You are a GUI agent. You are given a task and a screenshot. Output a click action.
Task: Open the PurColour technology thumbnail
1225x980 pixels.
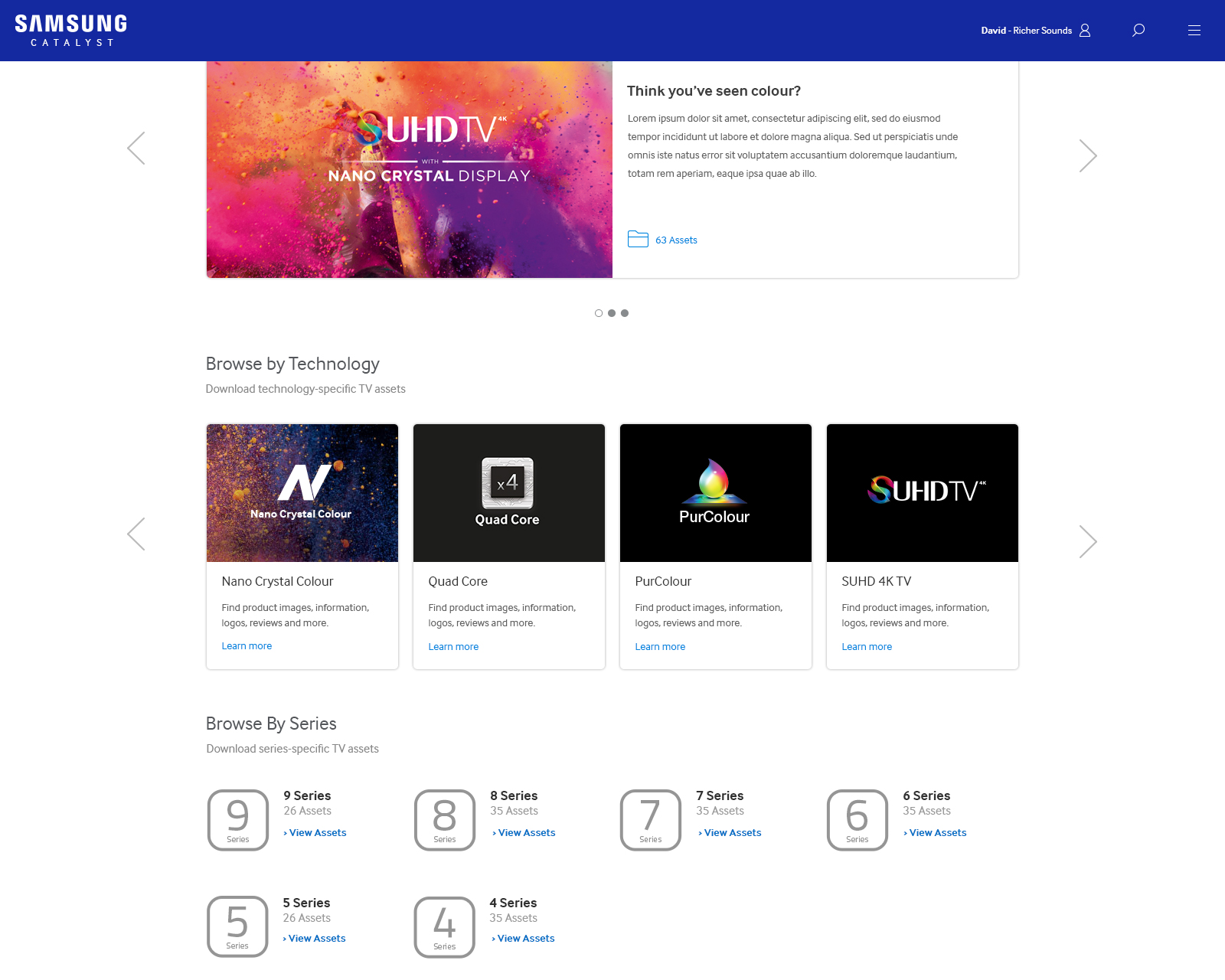coord(716,493)
